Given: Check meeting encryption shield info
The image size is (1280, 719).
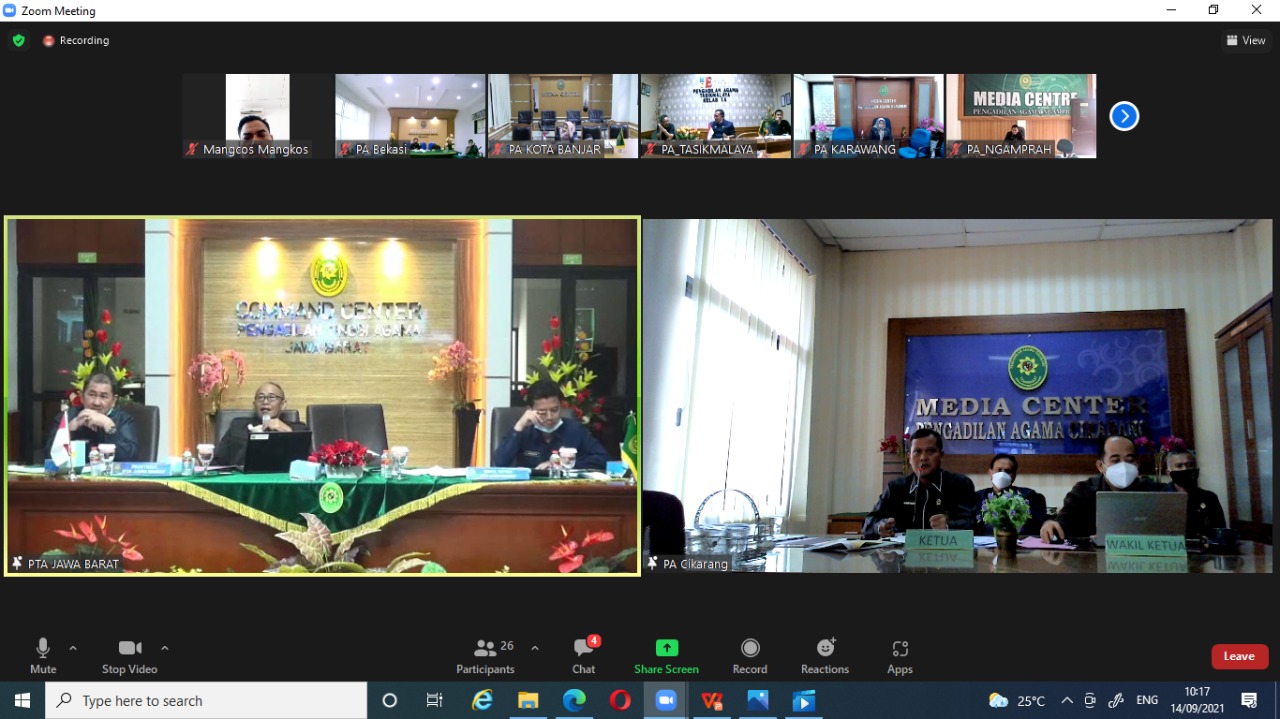Looking at the screenshot, I should coord(19,41).
